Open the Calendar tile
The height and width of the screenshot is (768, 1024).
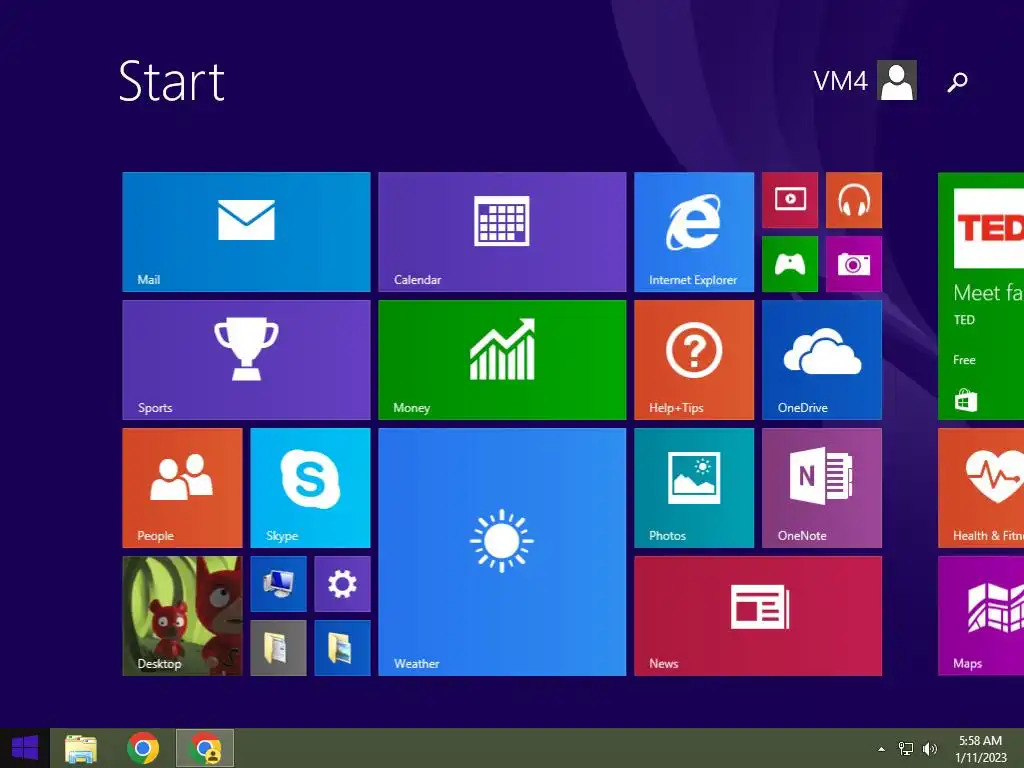pos(502,232)
